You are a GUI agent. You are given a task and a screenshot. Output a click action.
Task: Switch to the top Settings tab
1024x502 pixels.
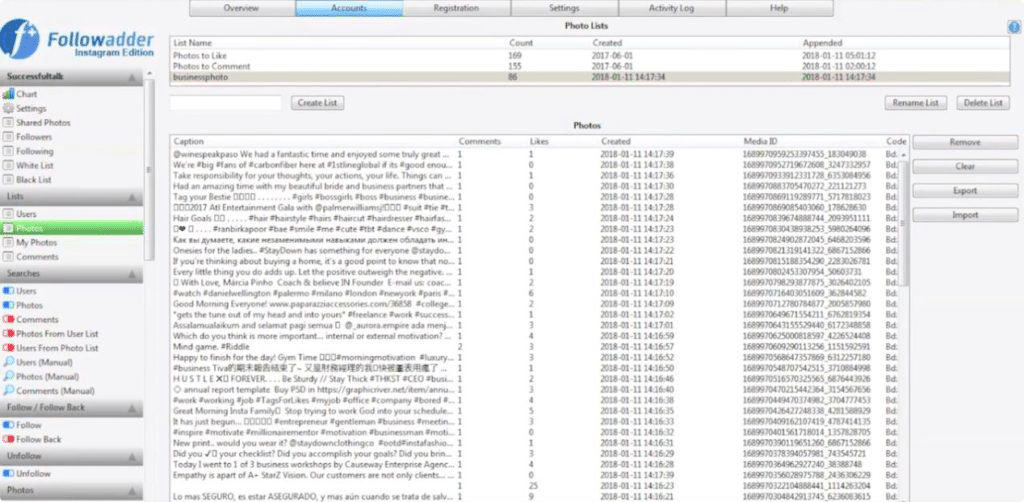564,8
